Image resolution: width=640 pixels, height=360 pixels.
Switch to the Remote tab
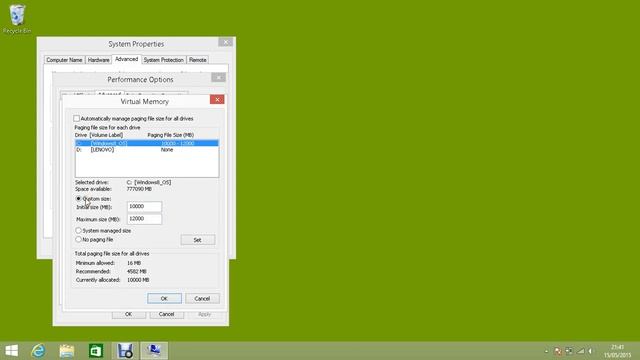(198, 60)
